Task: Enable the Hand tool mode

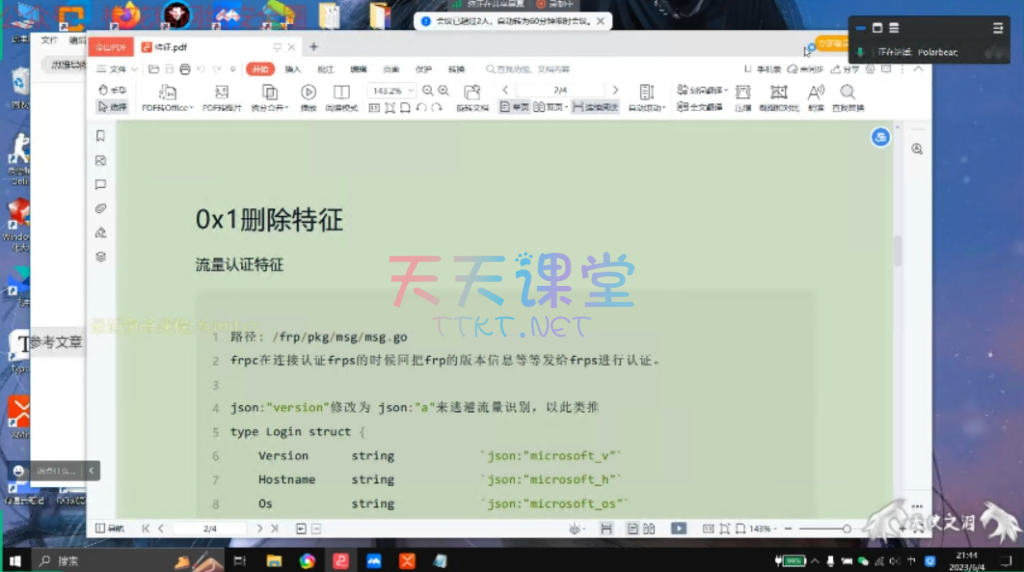Action: (x=112, y=90)
